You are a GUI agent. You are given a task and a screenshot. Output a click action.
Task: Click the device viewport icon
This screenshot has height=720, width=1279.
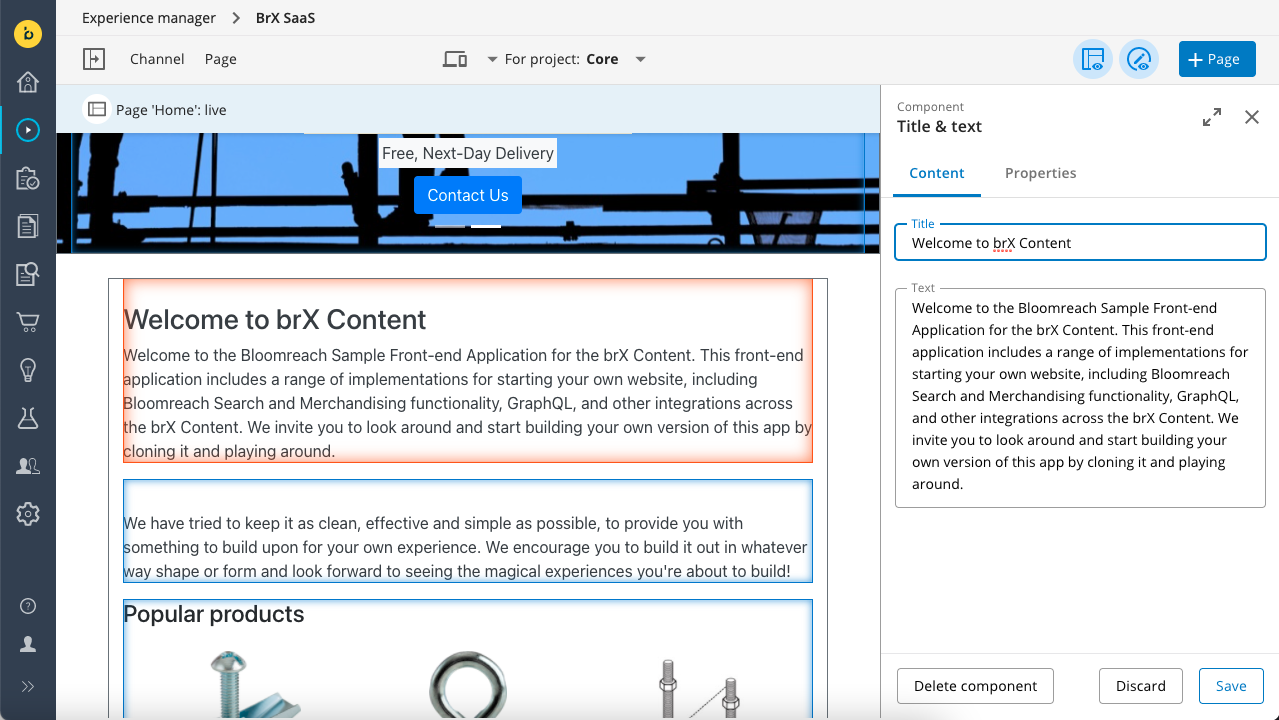[455, 59]
